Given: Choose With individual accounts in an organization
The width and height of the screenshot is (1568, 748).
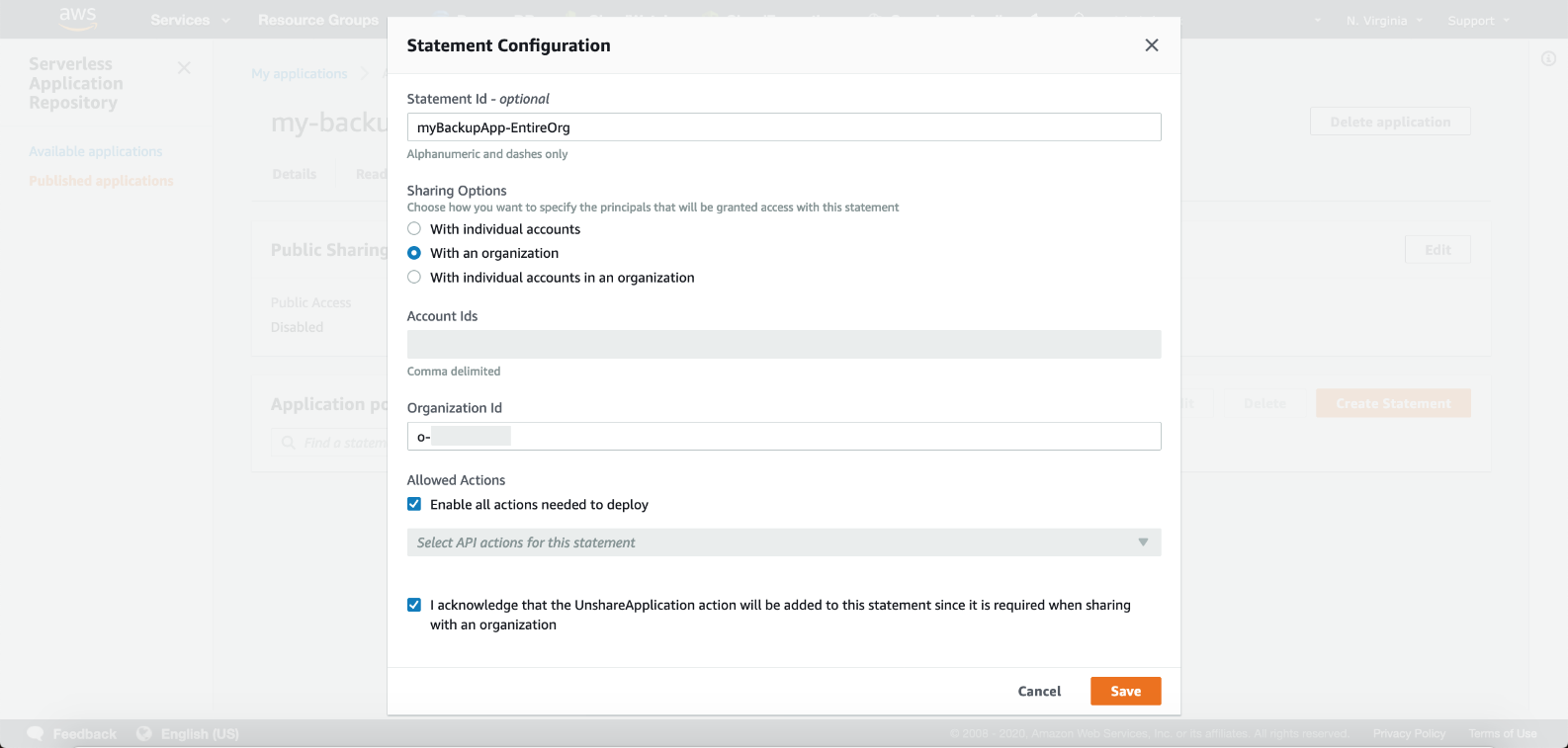Looking at the screenshot, I should pyautogui.click(x=414, y=278).
